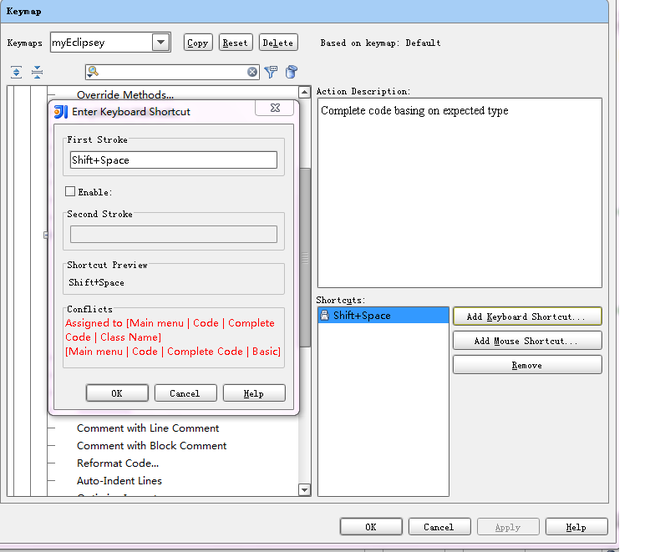
Task: Select Comment with Line Comment action
Action: click(x=148, y=428)
